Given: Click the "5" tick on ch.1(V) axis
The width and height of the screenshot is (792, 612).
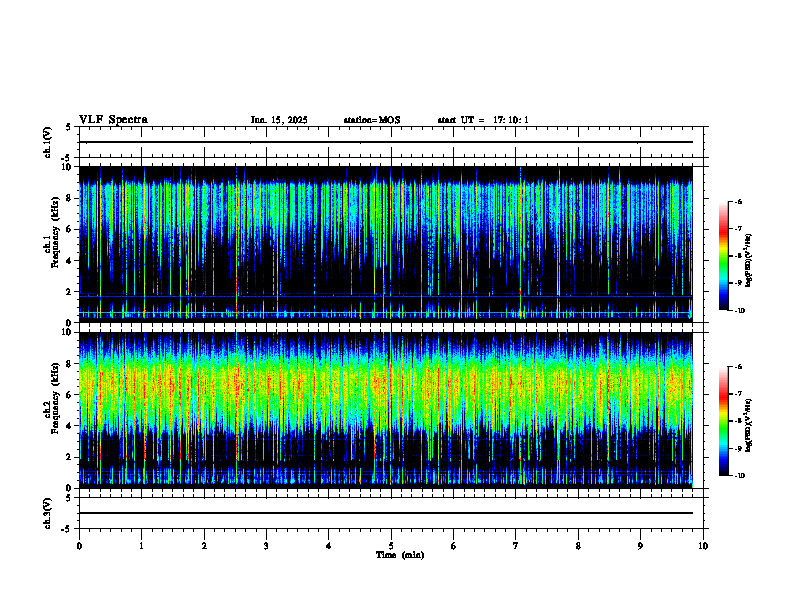Looking at the screenshot, I should click(x=69, y=128).
